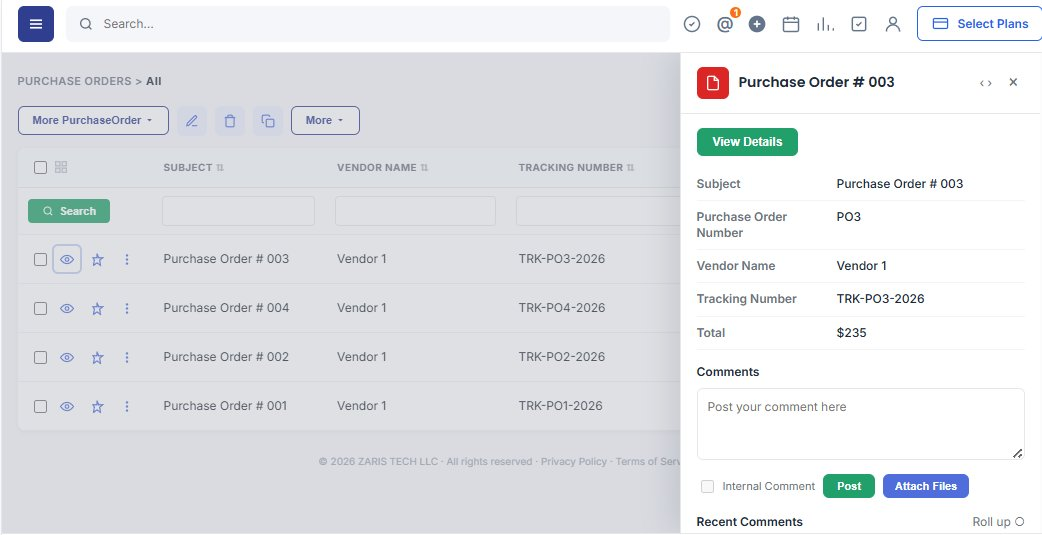The height and width of the screenshot is (535, 1042).
Task: Click the 'TRK-PO1-2026' tracking number cell
Action: 560,406
